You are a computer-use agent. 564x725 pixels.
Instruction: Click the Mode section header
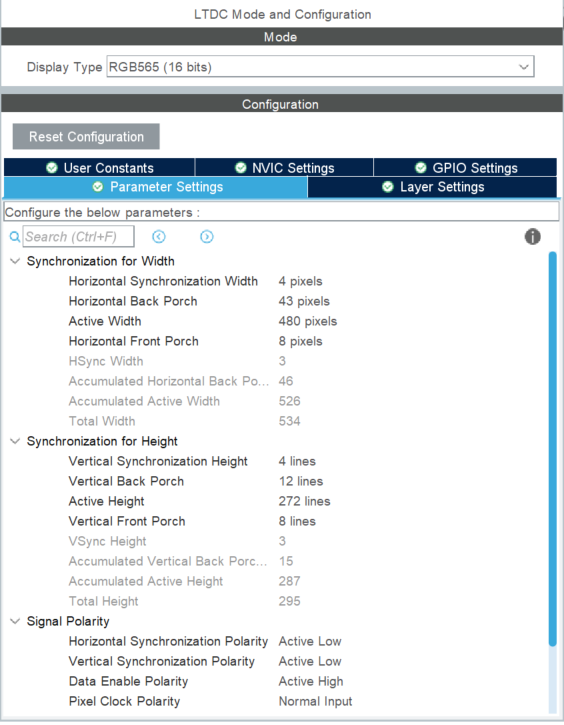pyautogui.click(x=282, y=37)
